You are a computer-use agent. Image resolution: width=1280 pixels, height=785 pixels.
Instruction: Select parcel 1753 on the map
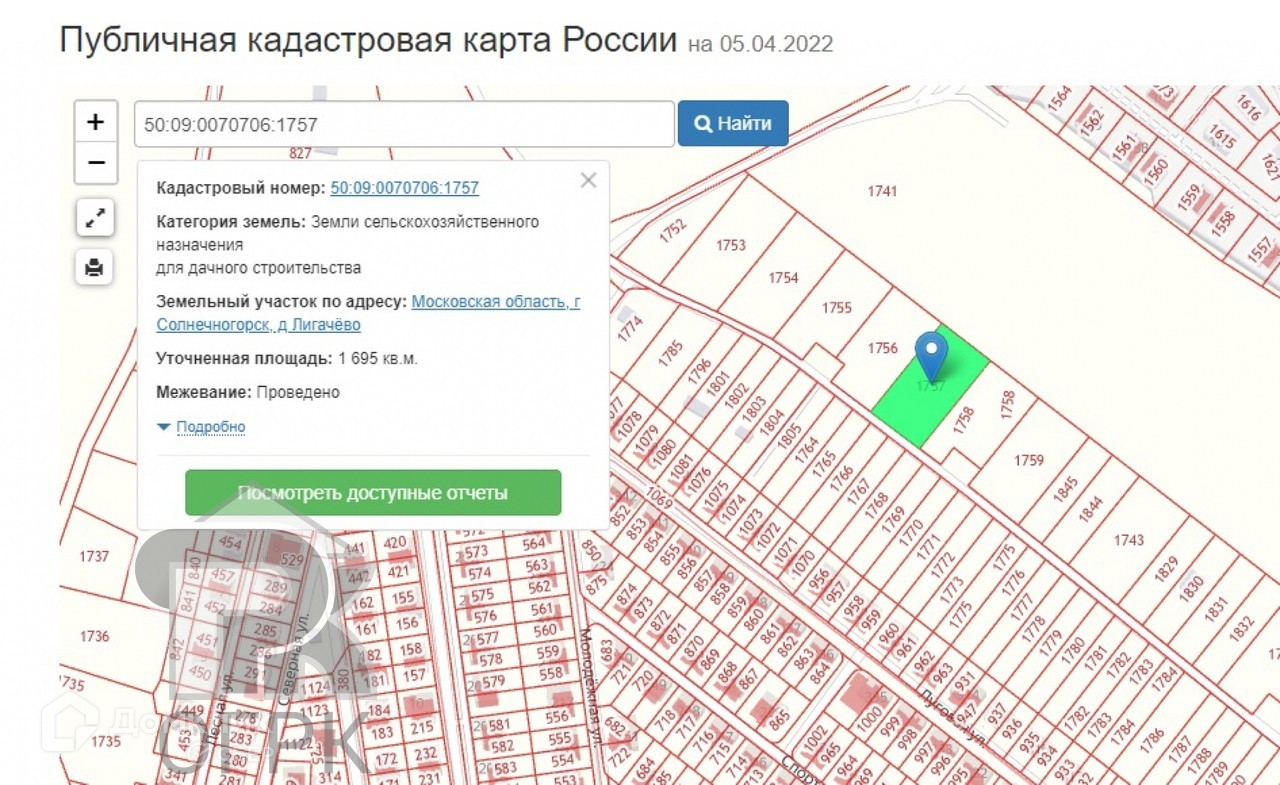731,245
